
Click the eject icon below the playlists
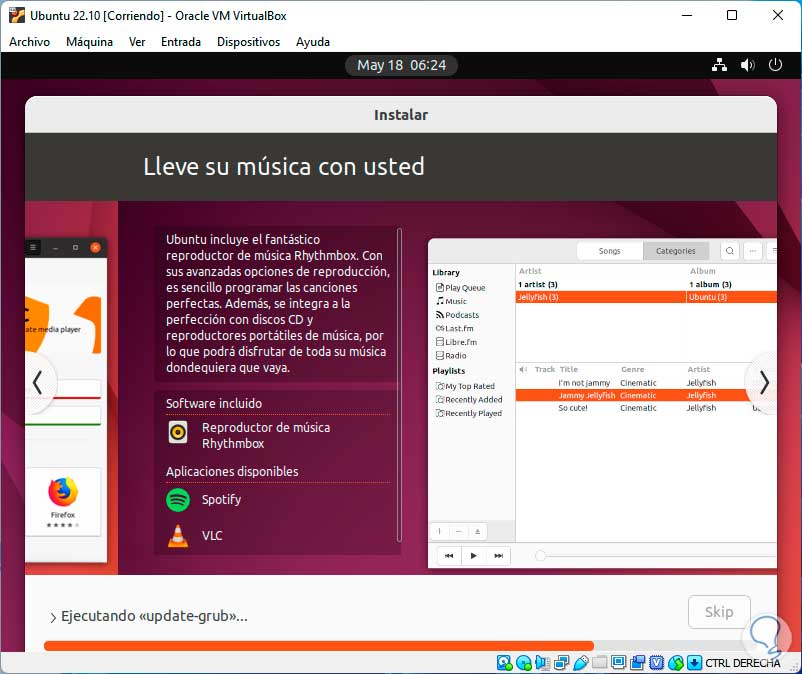477,531
